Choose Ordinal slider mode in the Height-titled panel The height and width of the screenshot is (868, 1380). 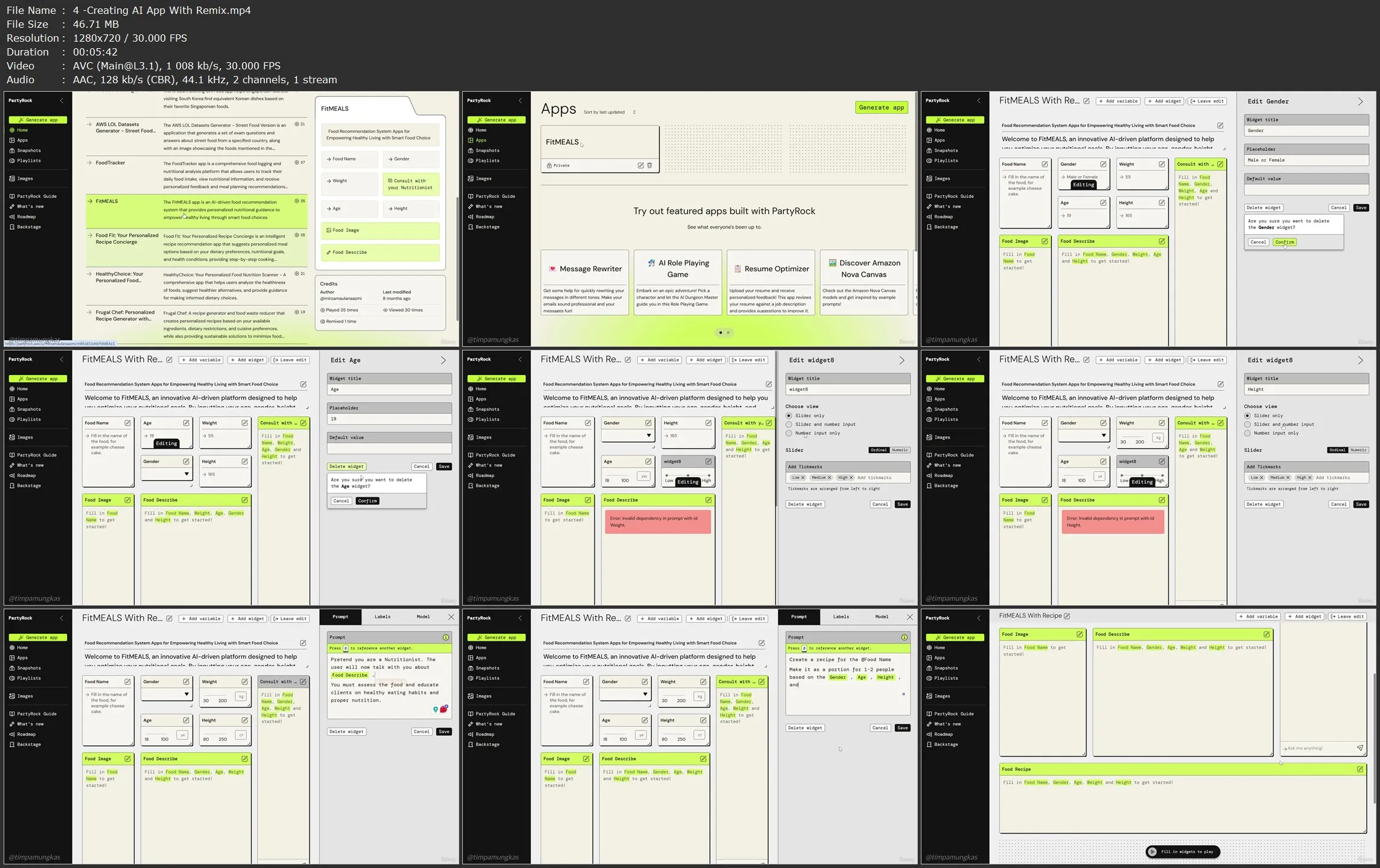click(1338, 450)
